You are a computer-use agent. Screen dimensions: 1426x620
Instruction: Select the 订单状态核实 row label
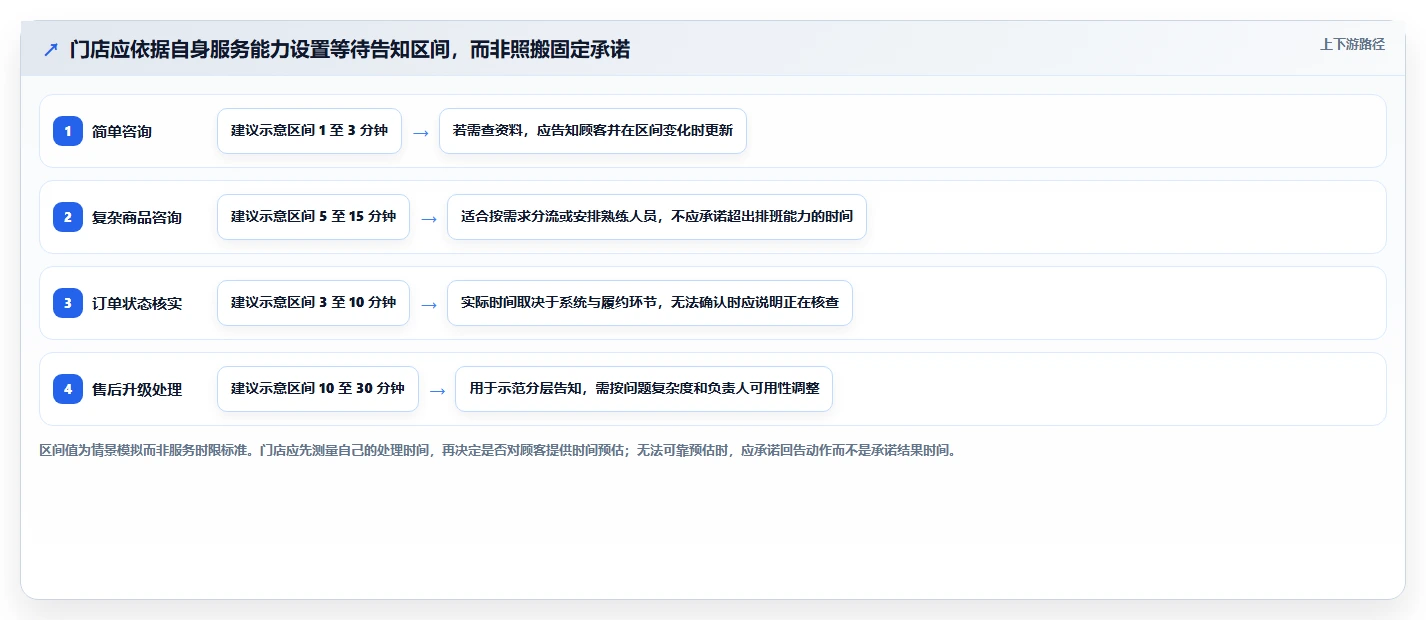pyautogui.click(x=137, y=304)
